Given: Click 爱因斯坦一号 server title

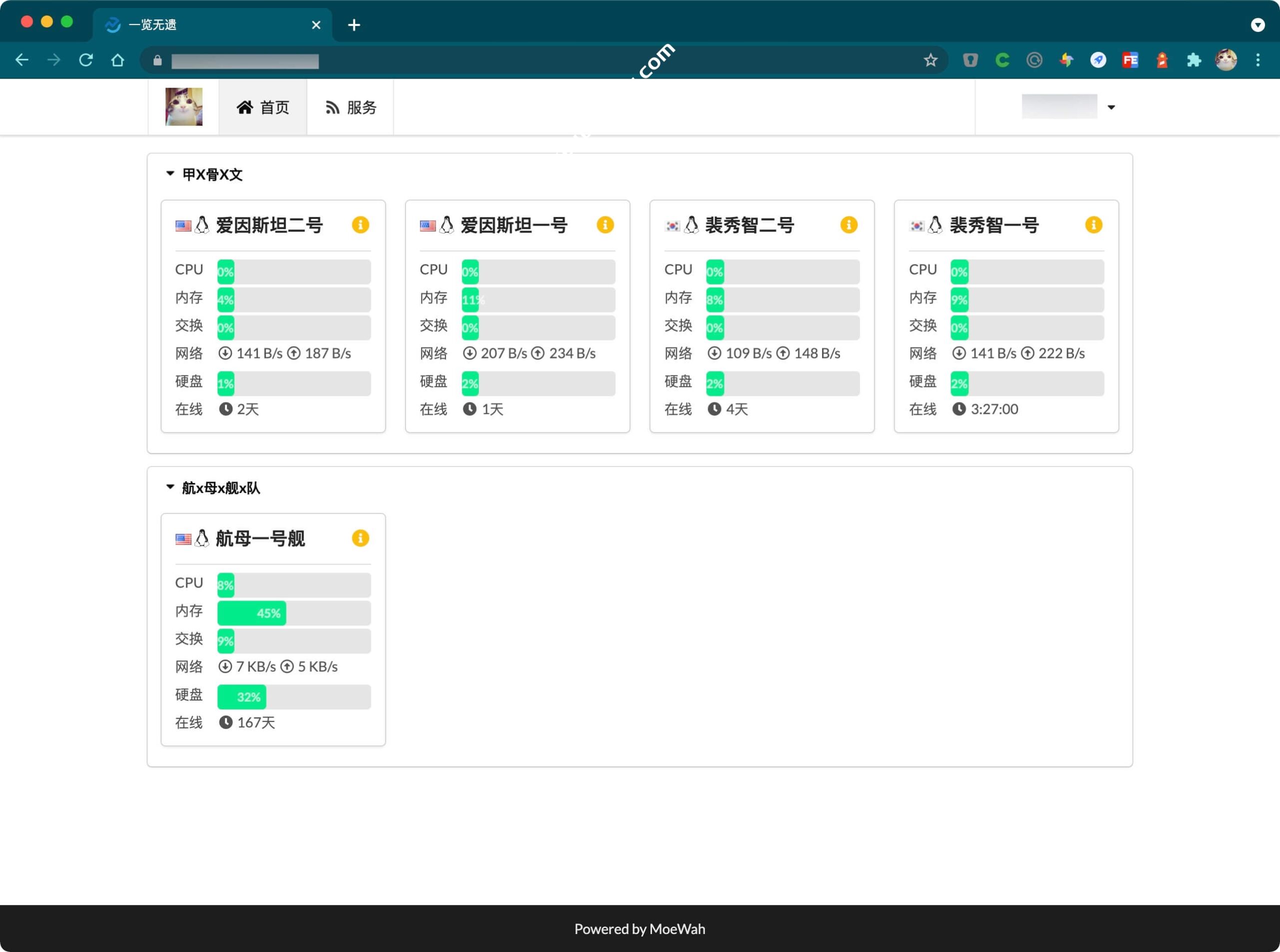Looking at the screenshot, I should coord(513,224).
